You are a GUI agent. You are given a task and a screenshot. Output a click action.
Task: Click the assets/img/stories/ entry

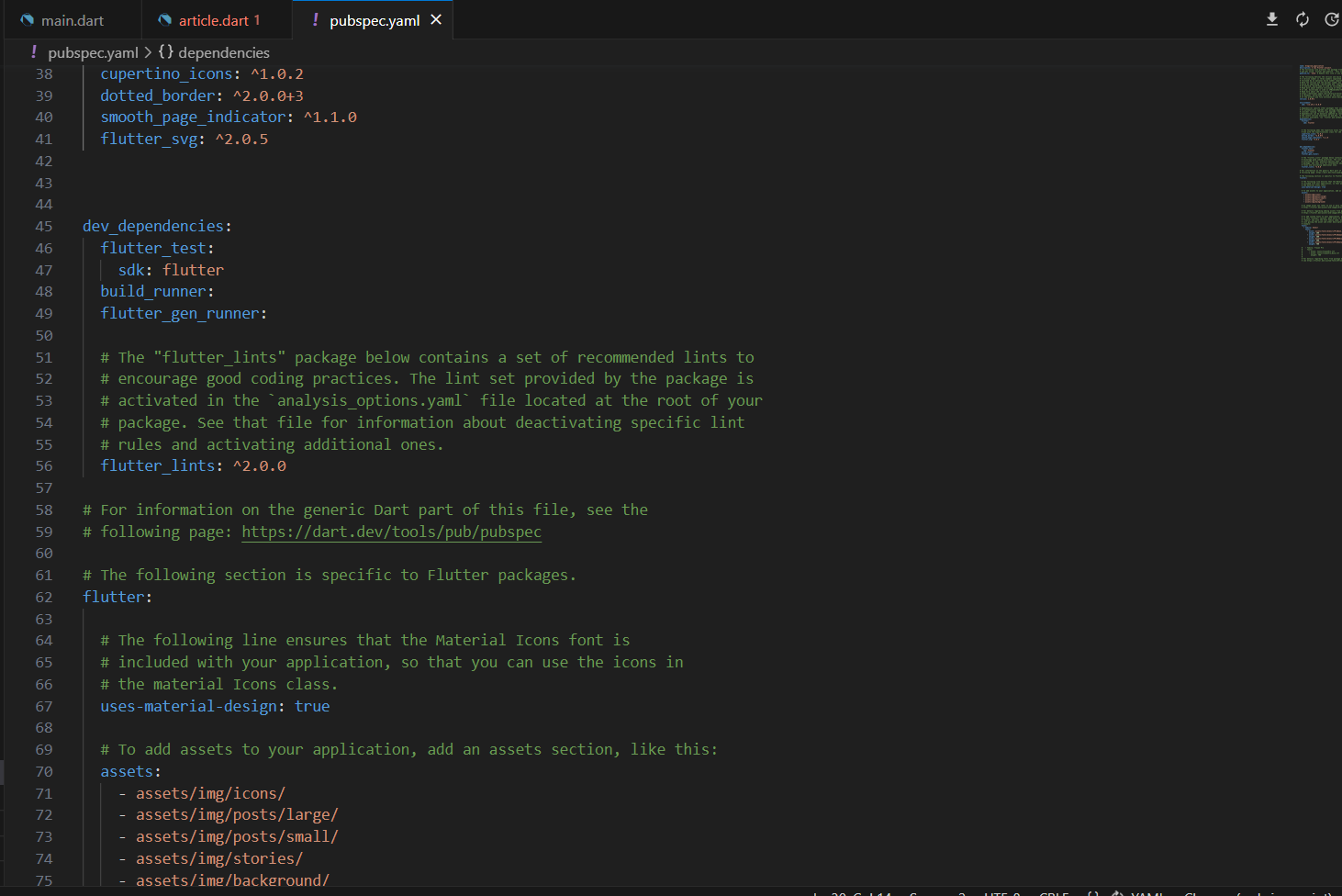click(x=219, y=858)
